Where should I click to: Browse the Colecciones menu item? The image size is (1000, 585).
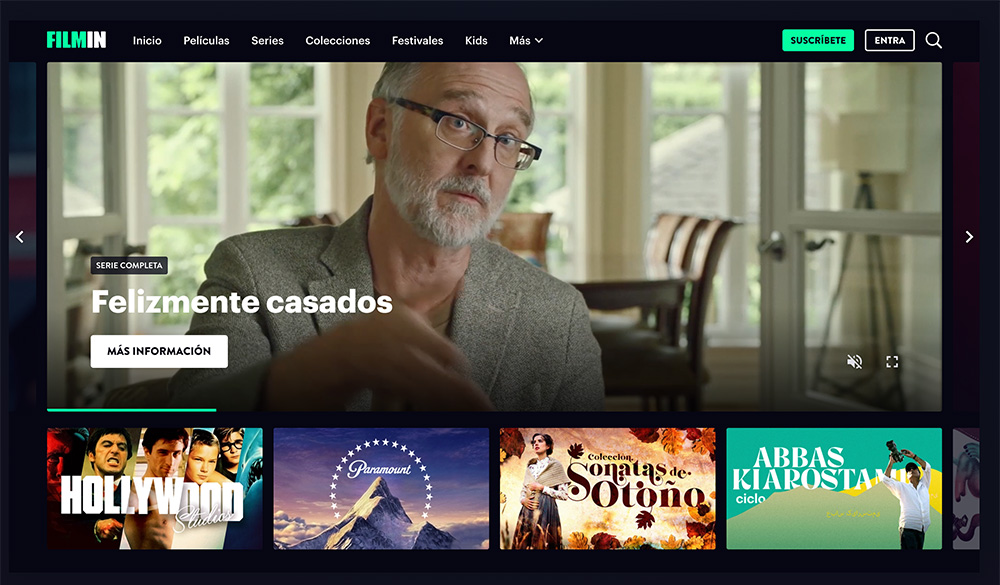pos(337,40)
